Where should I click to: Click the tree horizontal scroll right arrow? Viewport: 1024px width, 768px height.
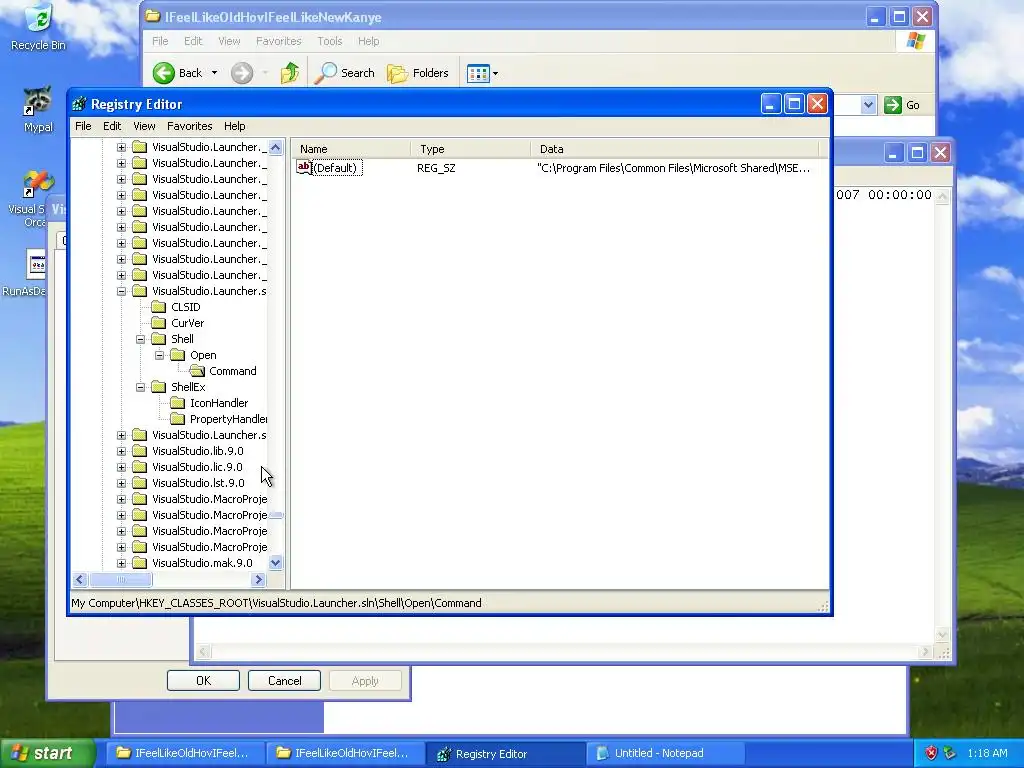coord(259,579)
